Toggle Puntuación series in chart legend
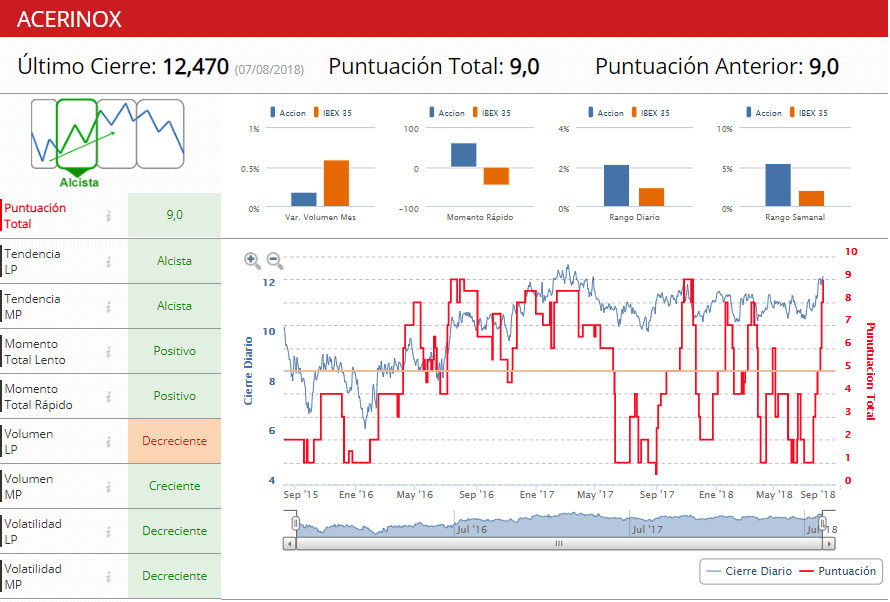Viewport: 890px width, 602px height. coord(838,571)
